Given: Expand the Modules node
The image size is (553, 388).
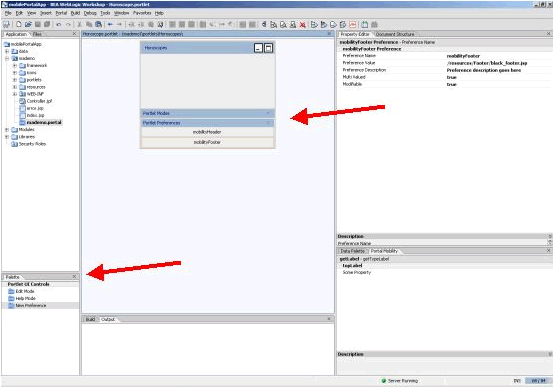Looking at the screenshot, I should [7, 129].
